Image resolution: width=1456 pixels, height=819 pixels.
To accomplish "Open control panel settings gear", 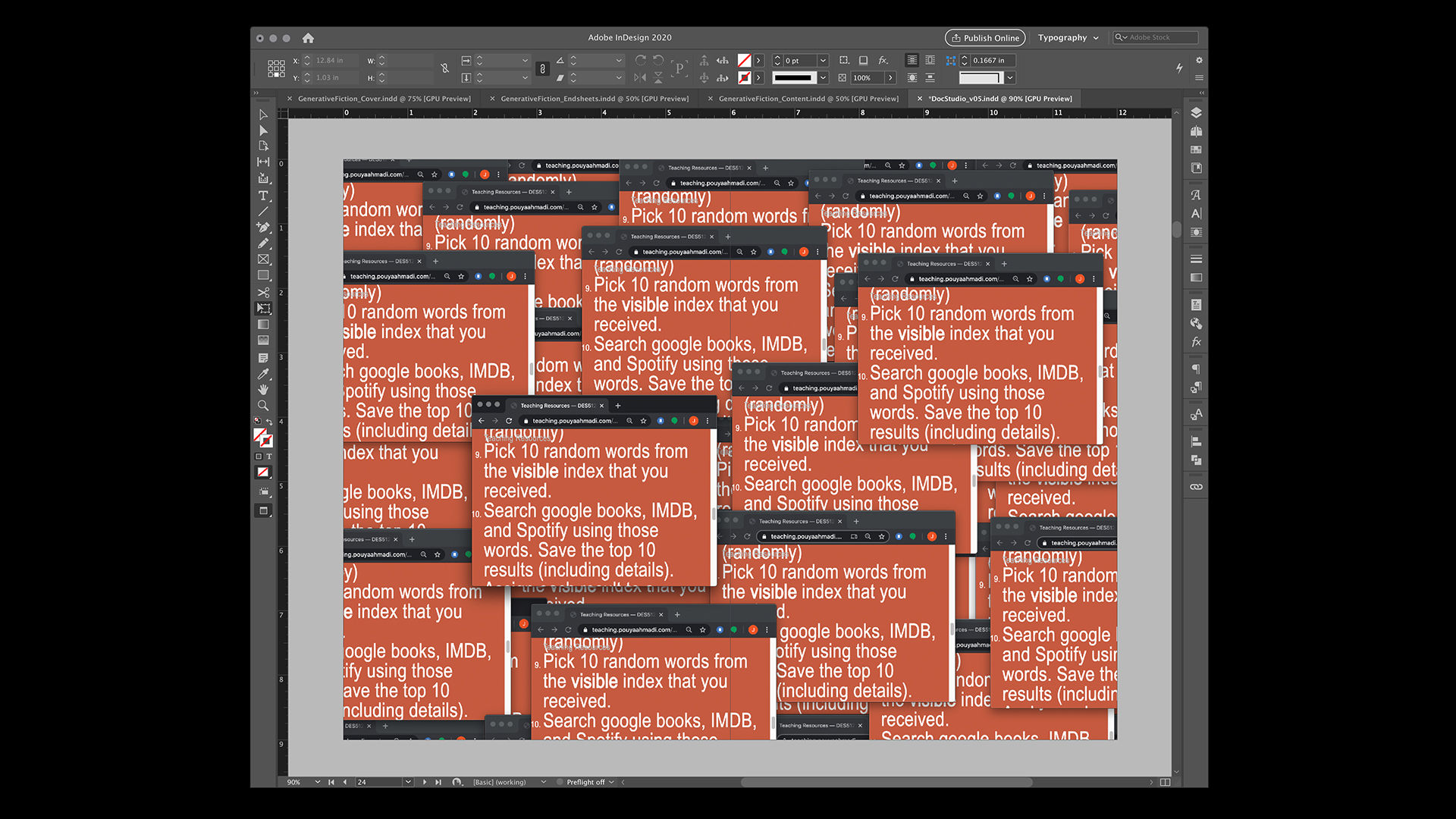I will click(1199, 60).
